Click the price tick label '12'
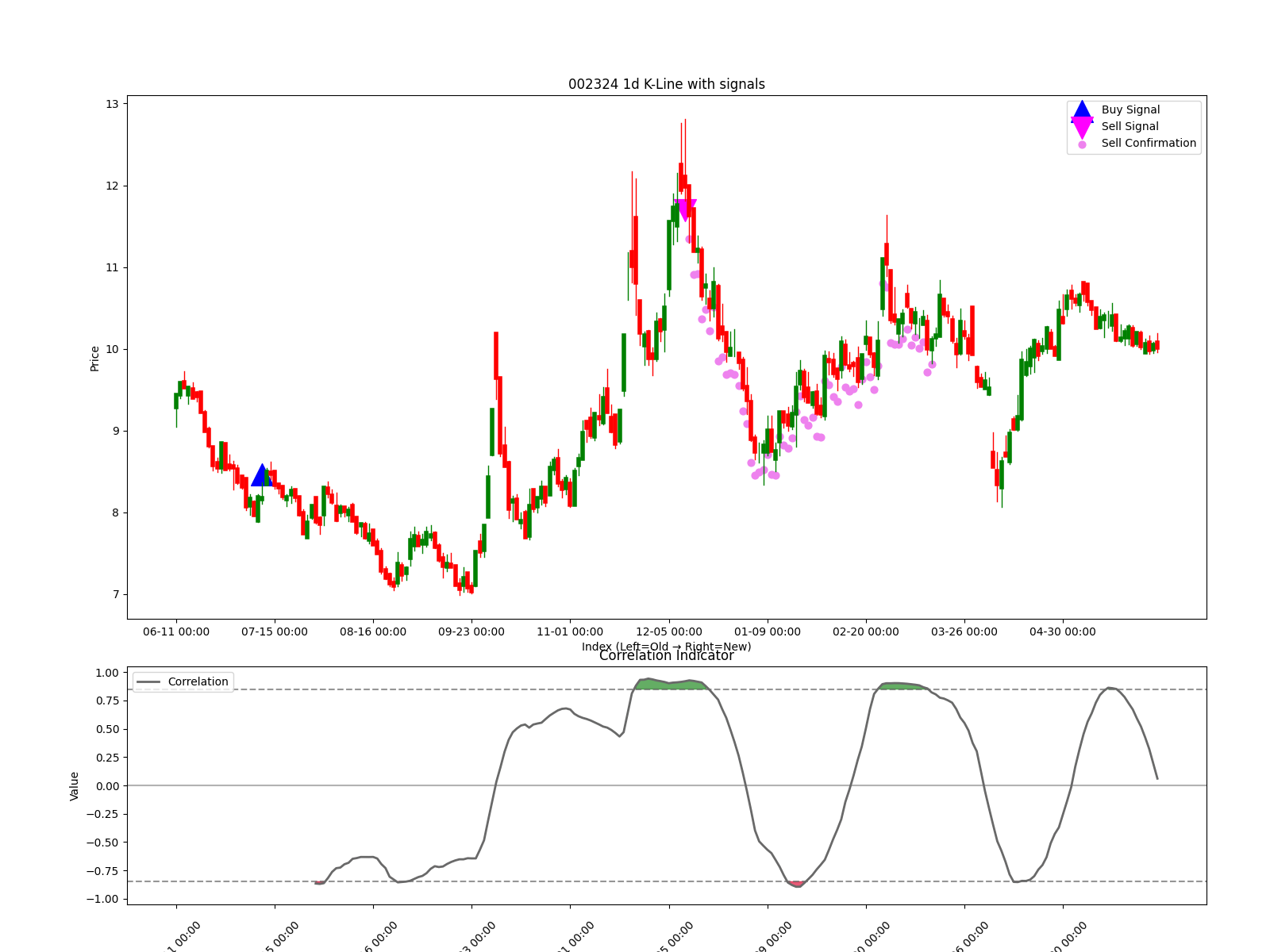The image size is (1270, 952). 112,186
